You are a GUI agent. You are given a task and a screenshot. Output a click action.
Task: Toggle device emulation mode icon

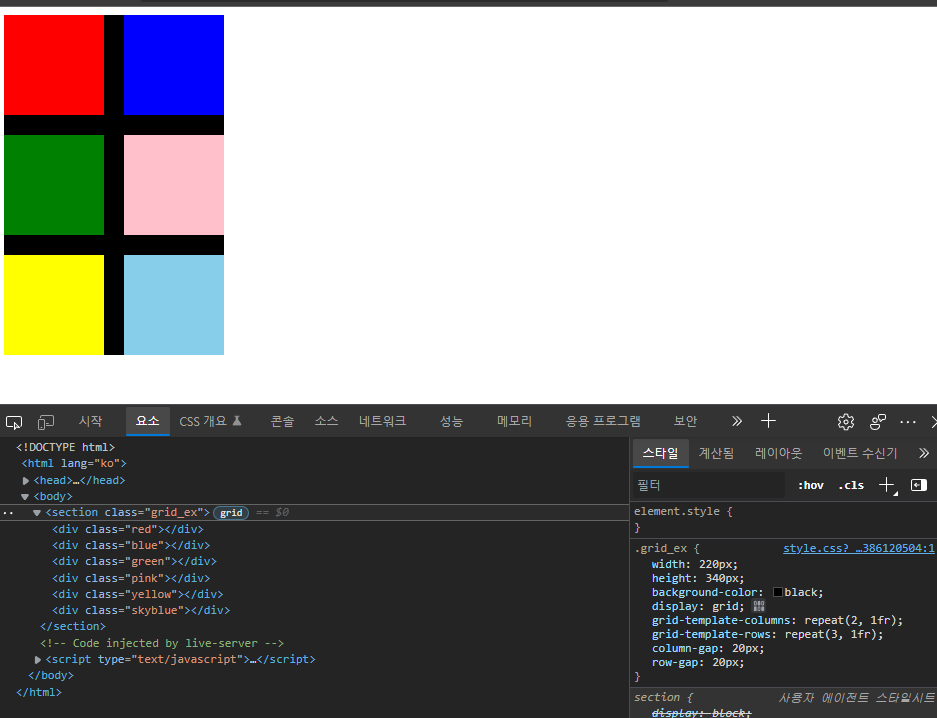tap(46, 422)
